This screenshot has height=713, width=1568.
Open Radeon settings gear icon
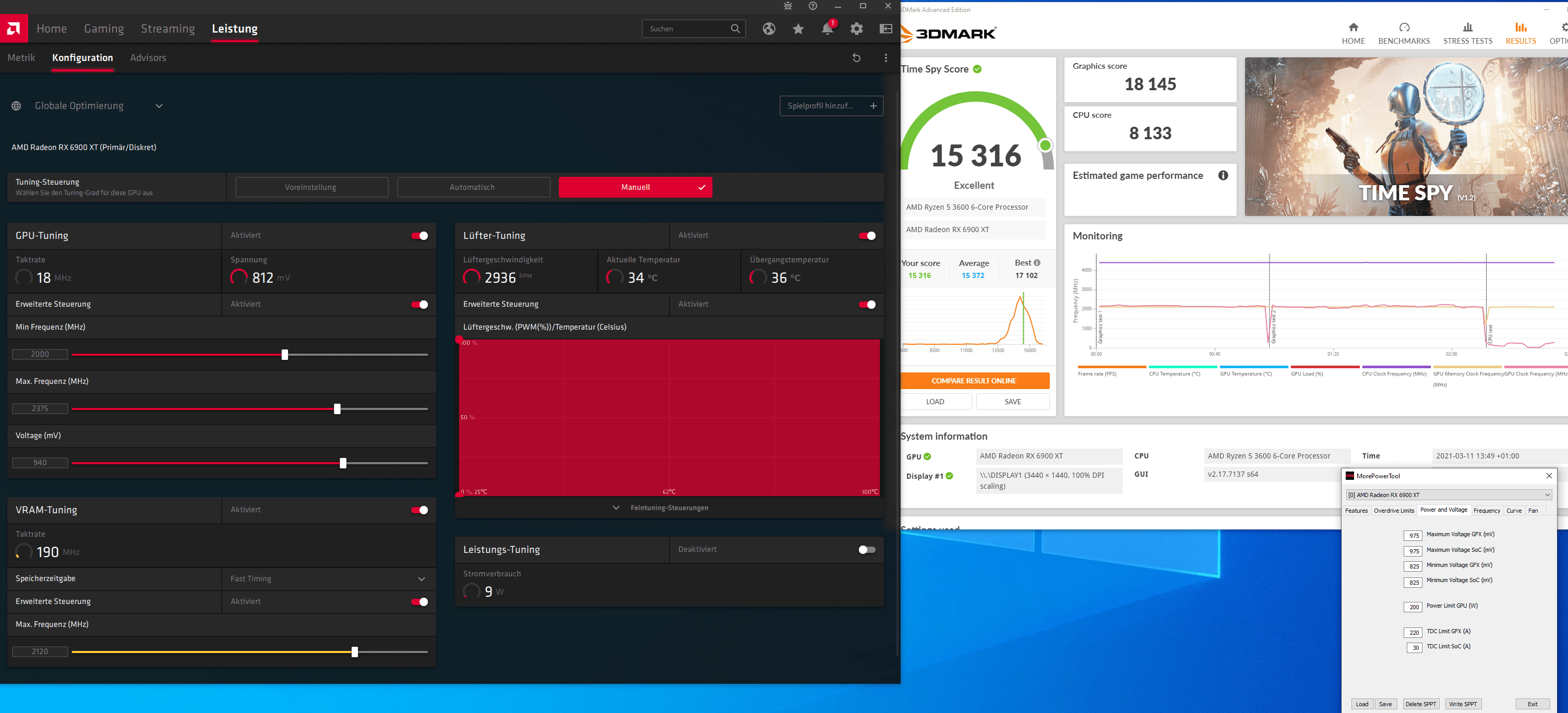856,29
